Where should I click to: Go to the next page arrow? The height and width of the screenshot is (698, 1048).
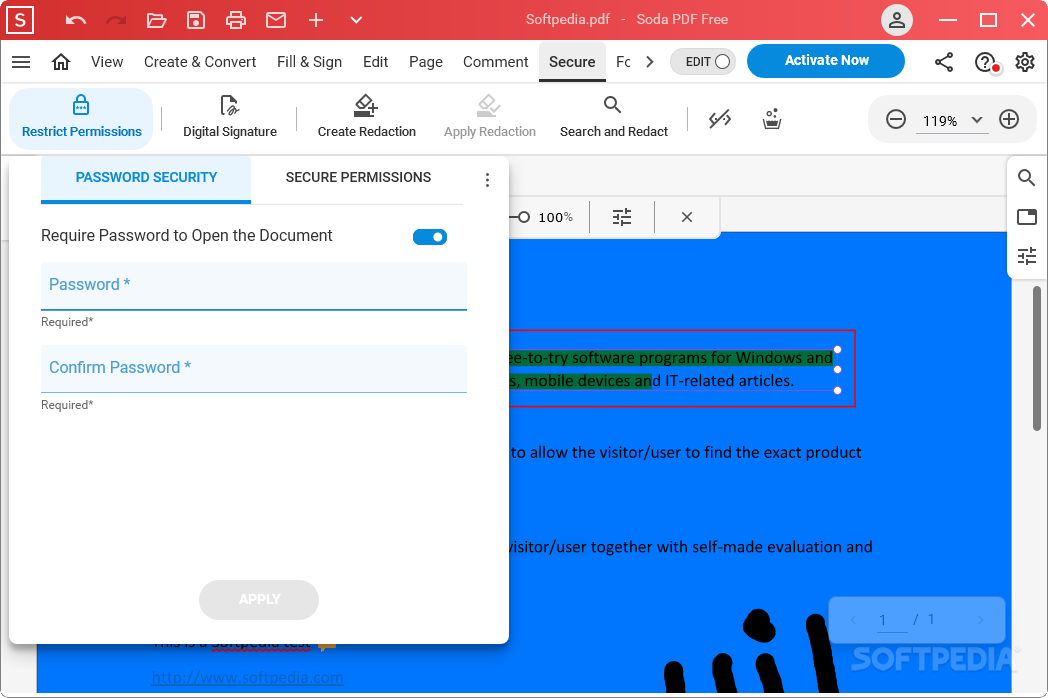pyautogui.click(x=980, y=620)
